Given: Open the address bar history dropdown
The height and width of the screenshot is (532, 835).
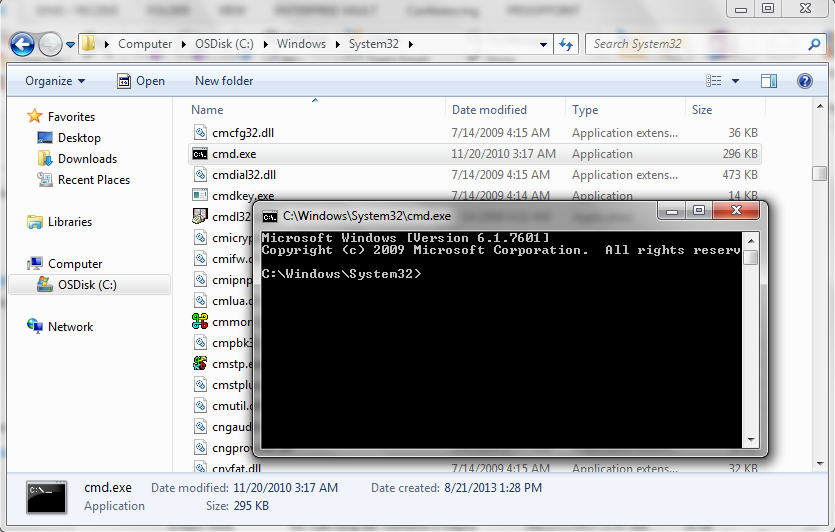Looking at the screenshot, I should pos(543,44).
